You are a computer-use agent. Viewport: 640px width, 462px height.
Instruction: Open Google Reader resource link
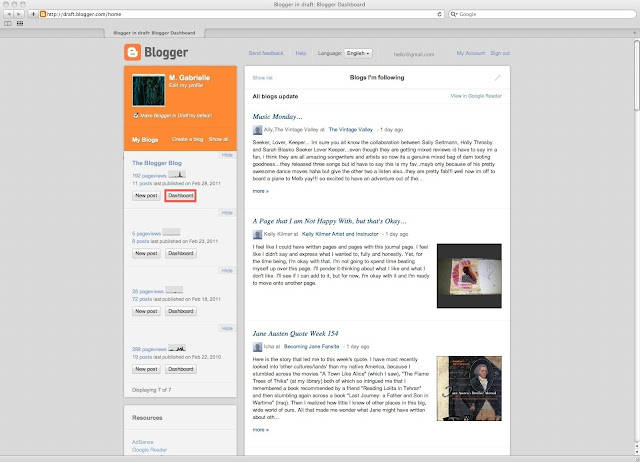click(x=149, y=450)
